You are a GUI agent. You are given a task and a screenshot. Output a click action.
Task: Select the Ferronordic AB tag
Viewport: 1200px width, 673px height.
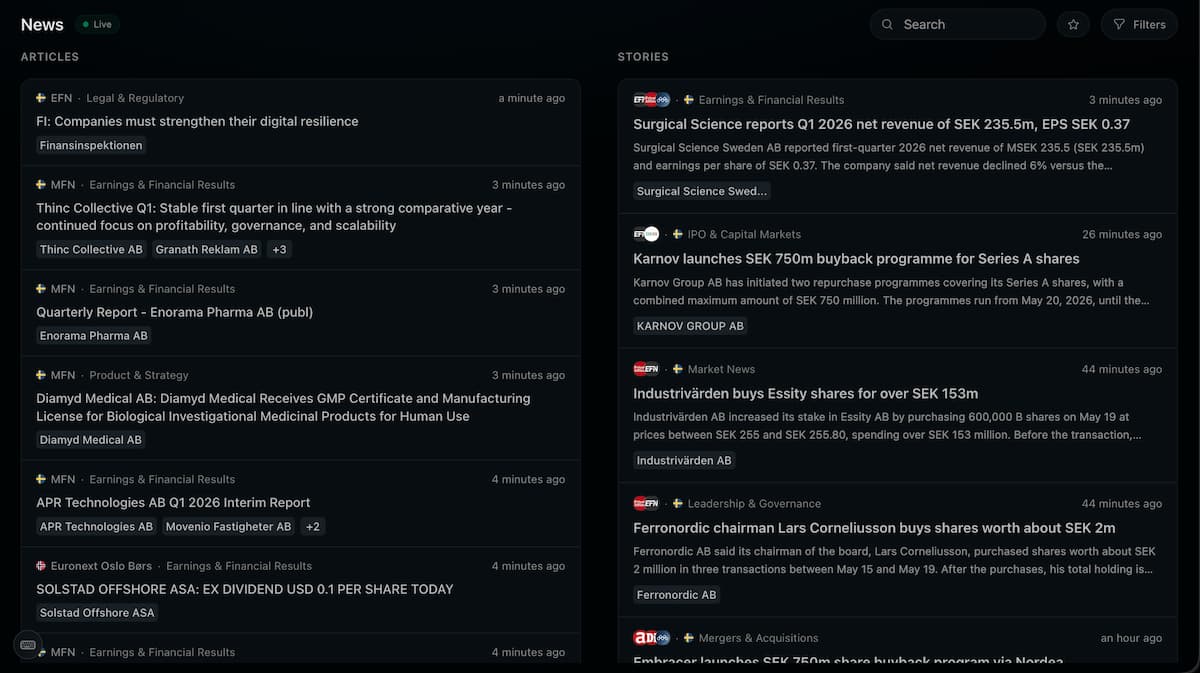click(677, 595)
